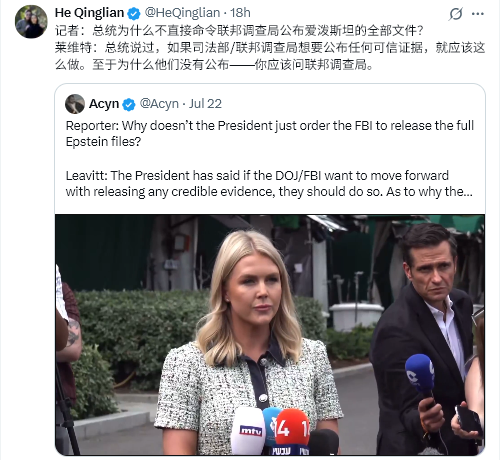Screen dimensions: 501x460
Task: Open the He Qinglian display name link
Action: click(x=89, y=13)
